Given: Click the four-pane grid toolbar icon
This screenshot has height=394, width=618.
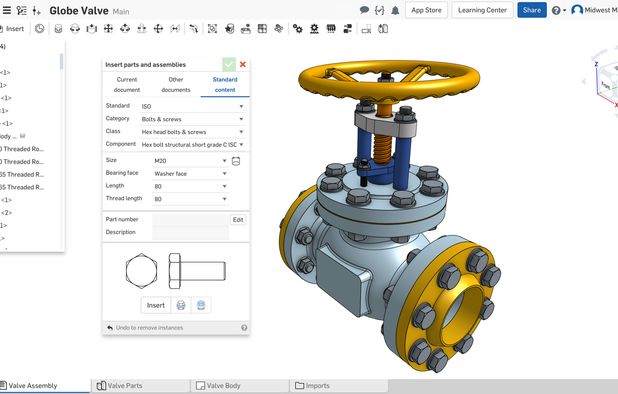Looking at the screenshot, I should [262, 29].
